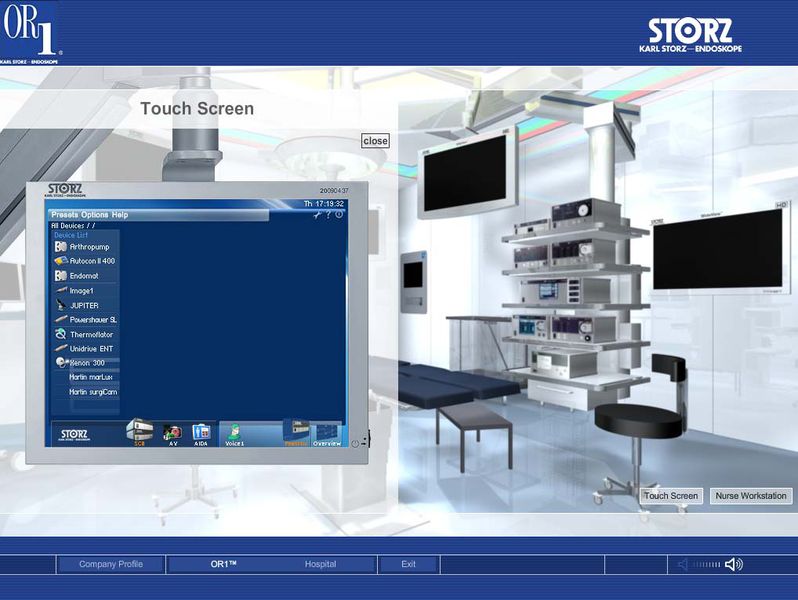Click the Nurse Workstation button
Image resolution: width=798 pixels, height=600 pixels.
pos(751,496)
